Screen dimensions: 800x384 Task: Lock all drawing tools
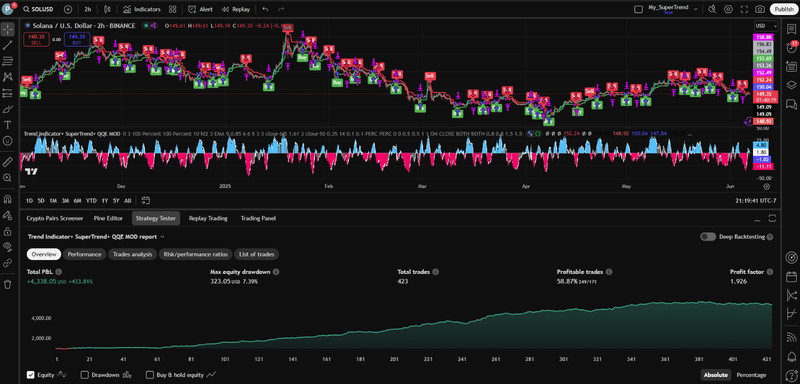[8, 232]
